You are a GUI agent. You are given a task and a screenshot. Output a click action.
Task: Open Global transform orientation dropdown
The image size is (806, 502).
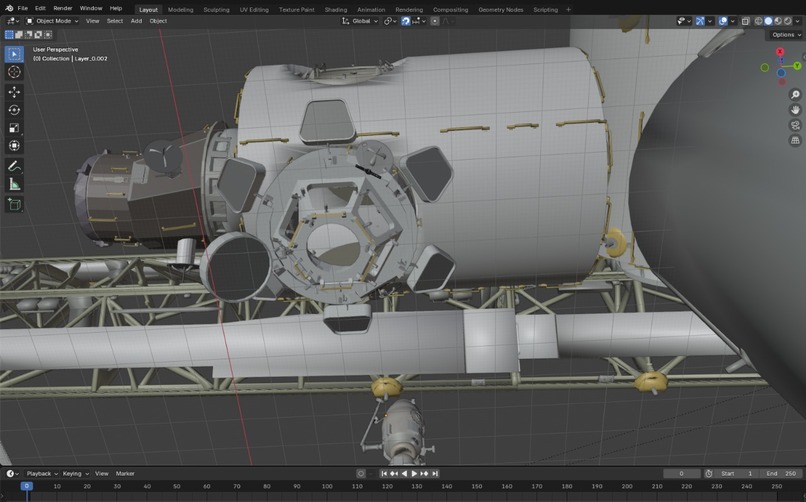pyautogui.click(x=360, y=21)
